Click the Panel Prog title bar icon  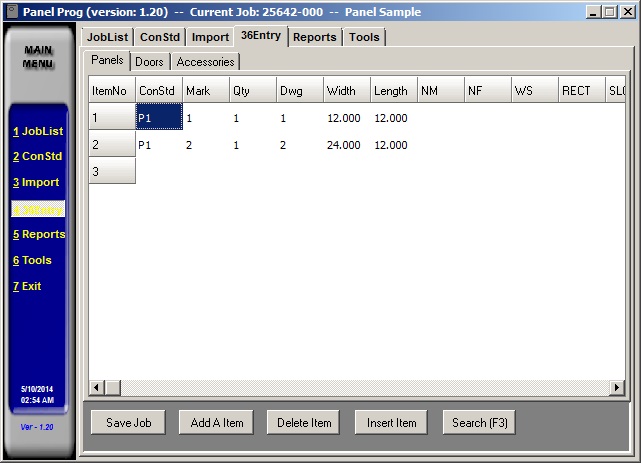(x=11, y=11)
